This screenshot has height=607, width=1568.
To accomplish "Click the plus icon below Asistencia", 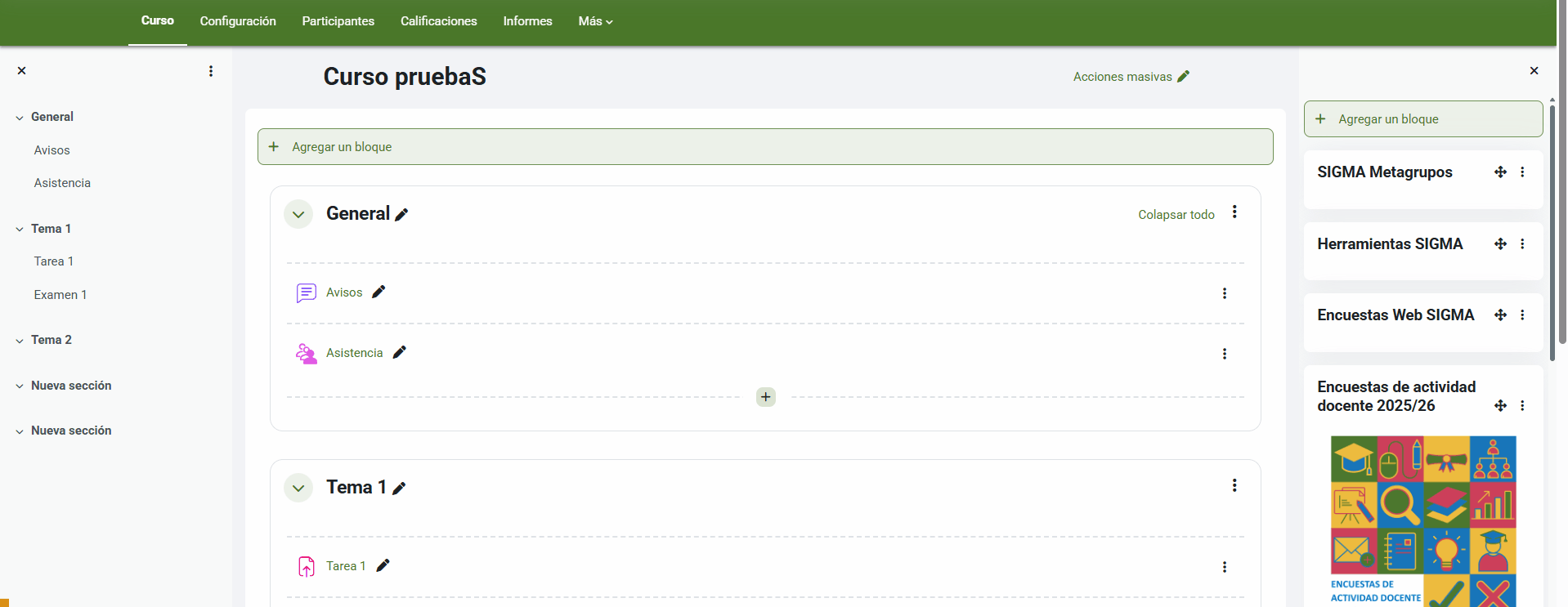I will (x=765, y=397).
